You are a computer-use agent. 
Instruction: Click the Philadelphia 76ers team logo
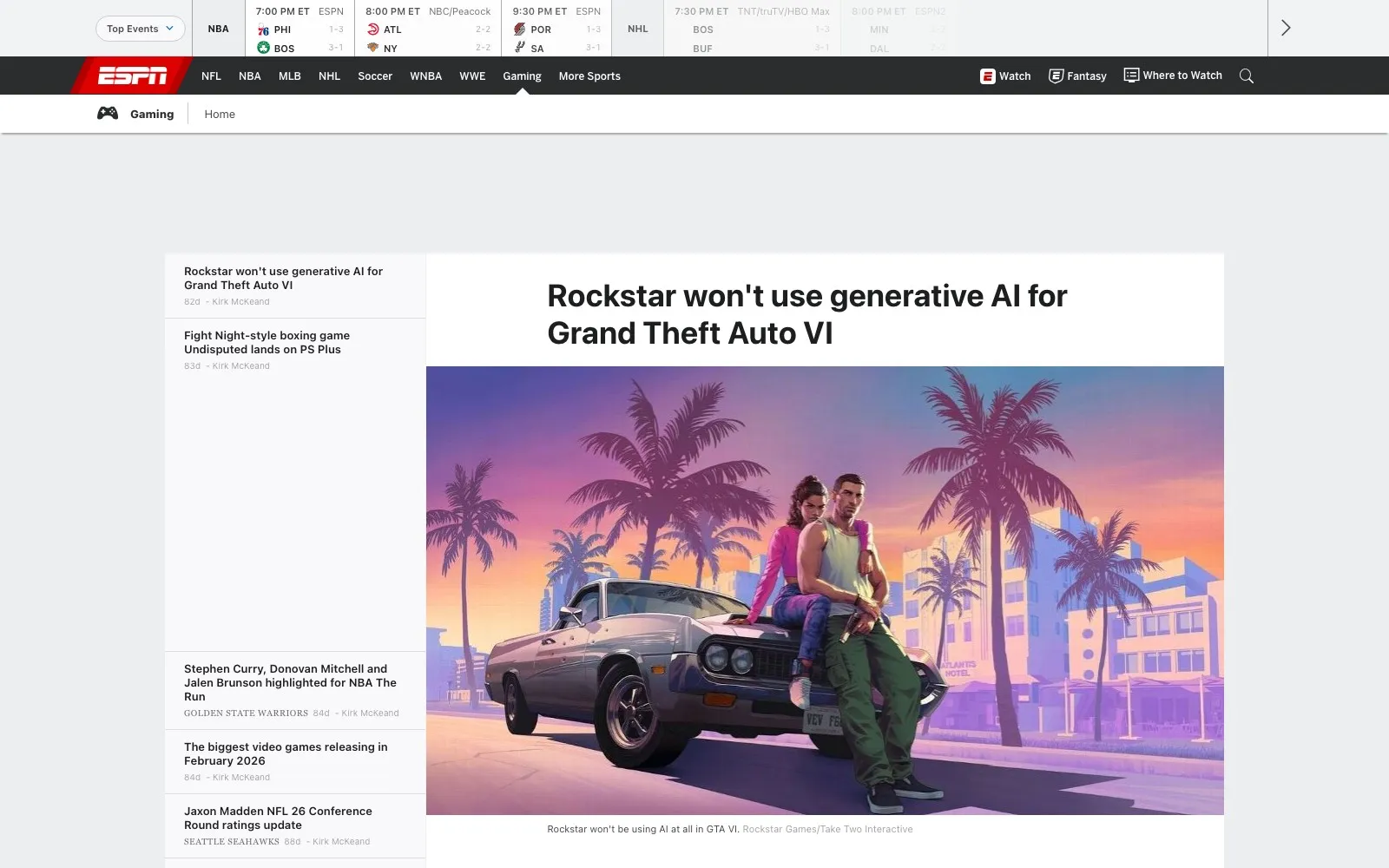pyautogui.click(x=263, y=30)
